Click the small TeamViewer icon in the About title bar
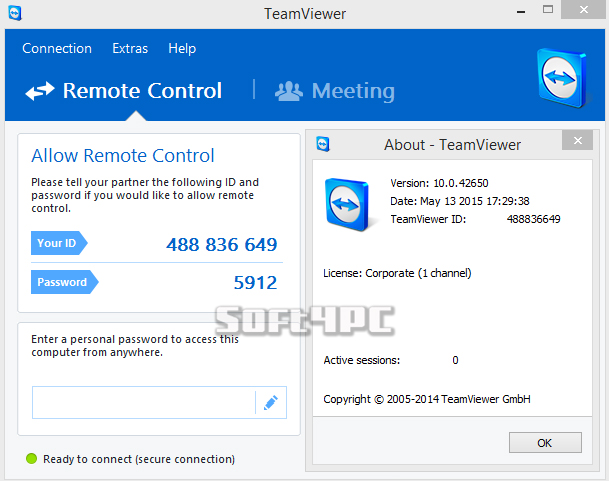609x481 pixels. pyautogui.click(x=323, y=144)
